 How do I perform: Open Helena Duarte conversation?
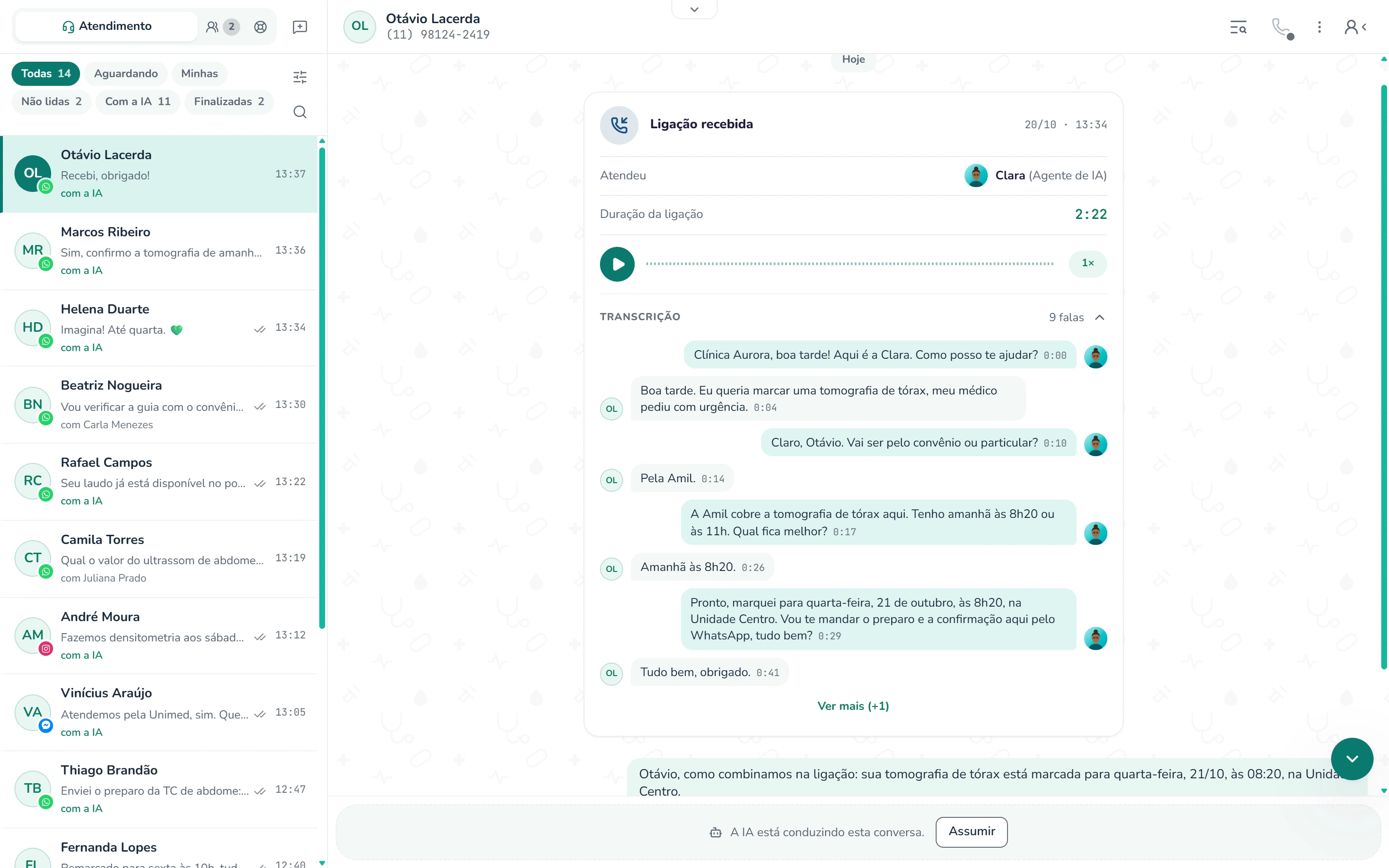159,328
